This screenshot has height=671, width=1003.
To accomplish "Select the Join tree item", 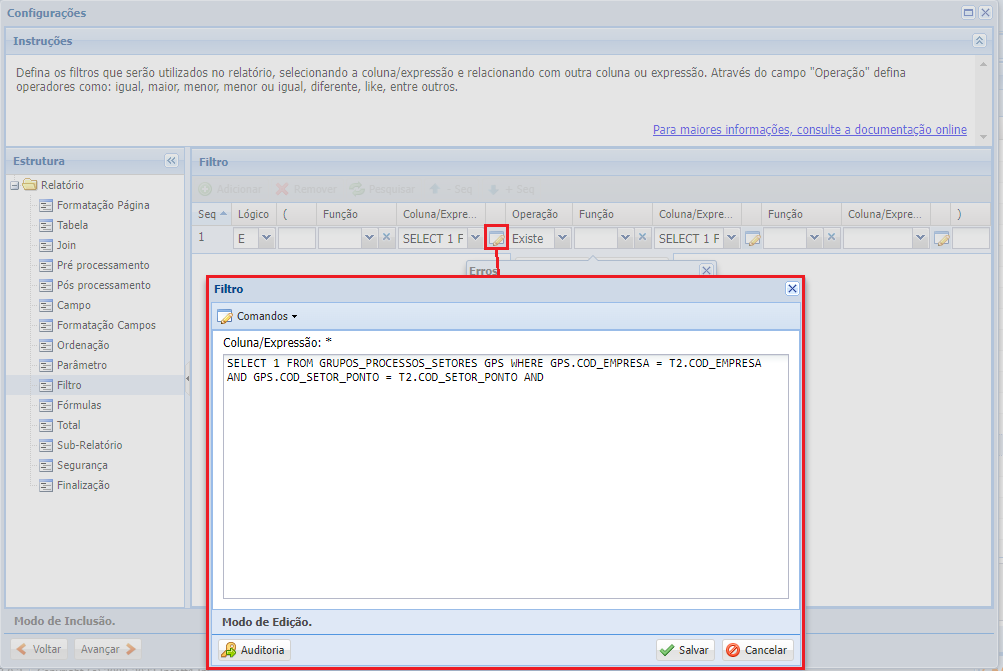I will click(66, 245).
